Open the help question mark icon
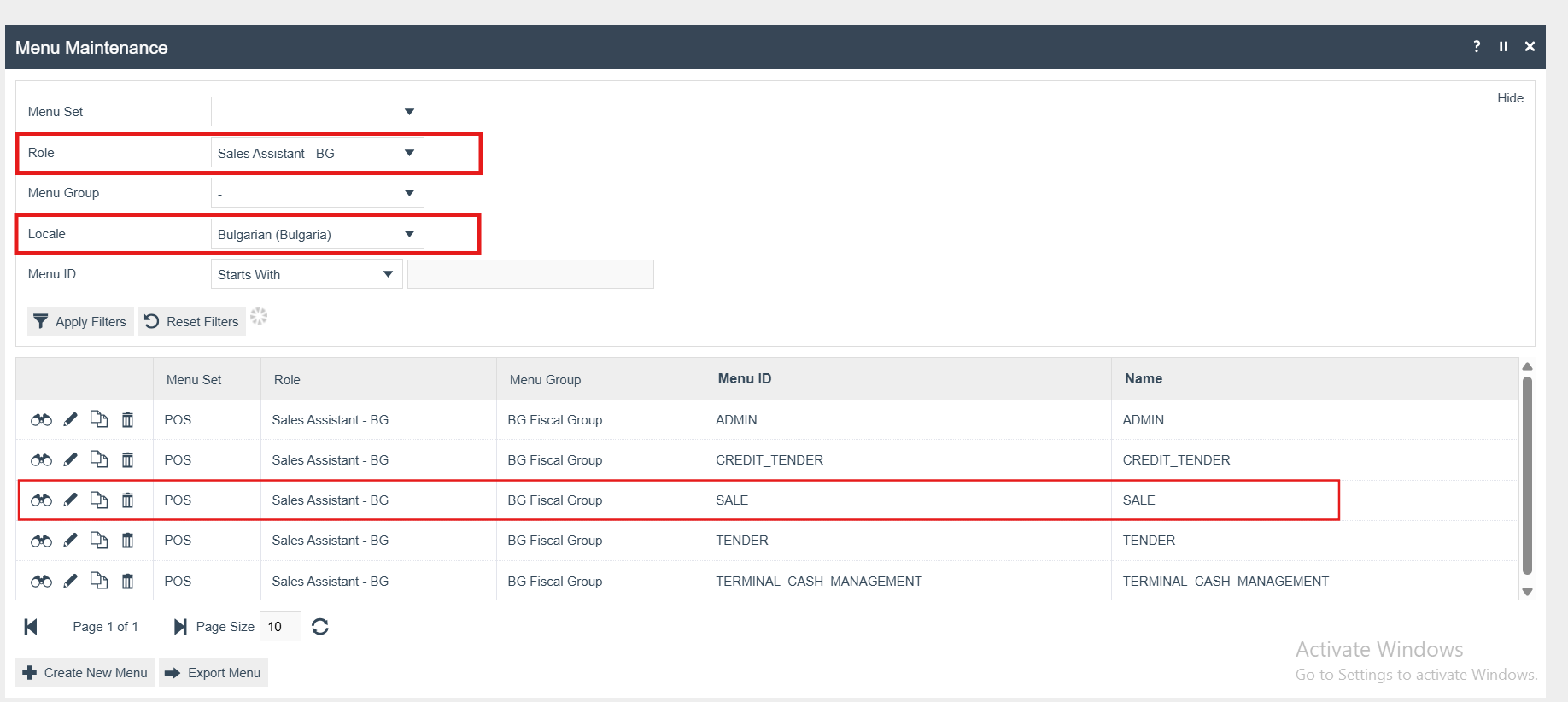Viewport: 1568px width, 702px height. click(1477, 47)
